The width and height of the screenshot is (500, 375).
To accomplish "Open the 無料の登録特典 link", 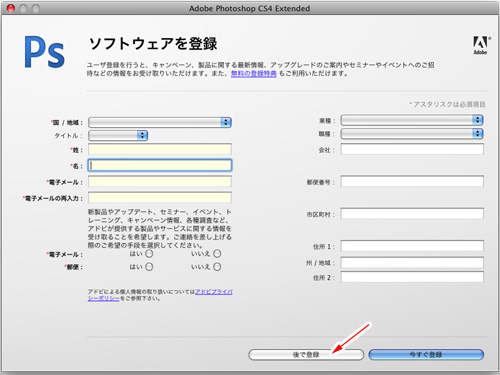I will click(254, 74).
